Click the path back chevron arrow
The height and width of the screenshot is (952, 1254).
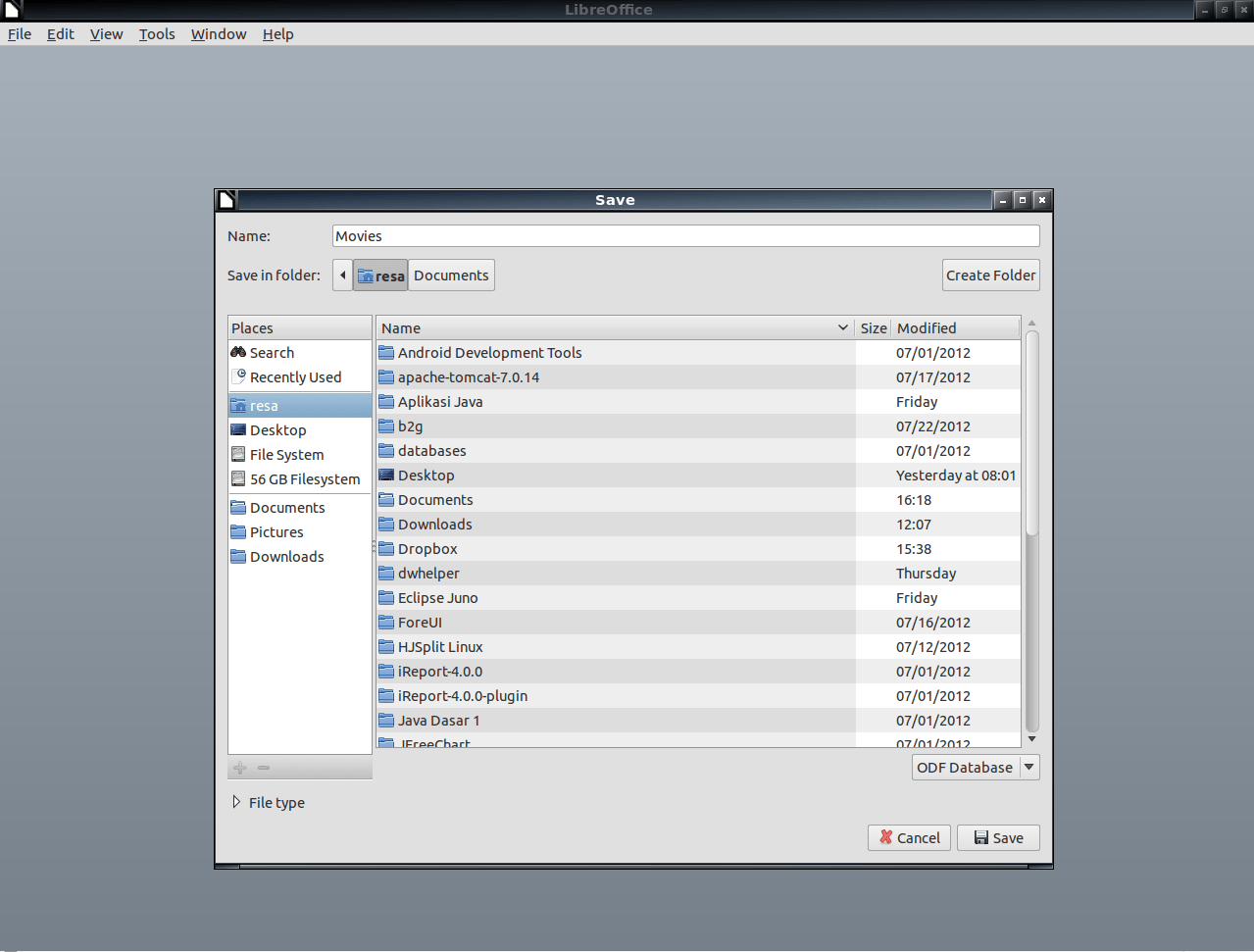click(342, 275)
